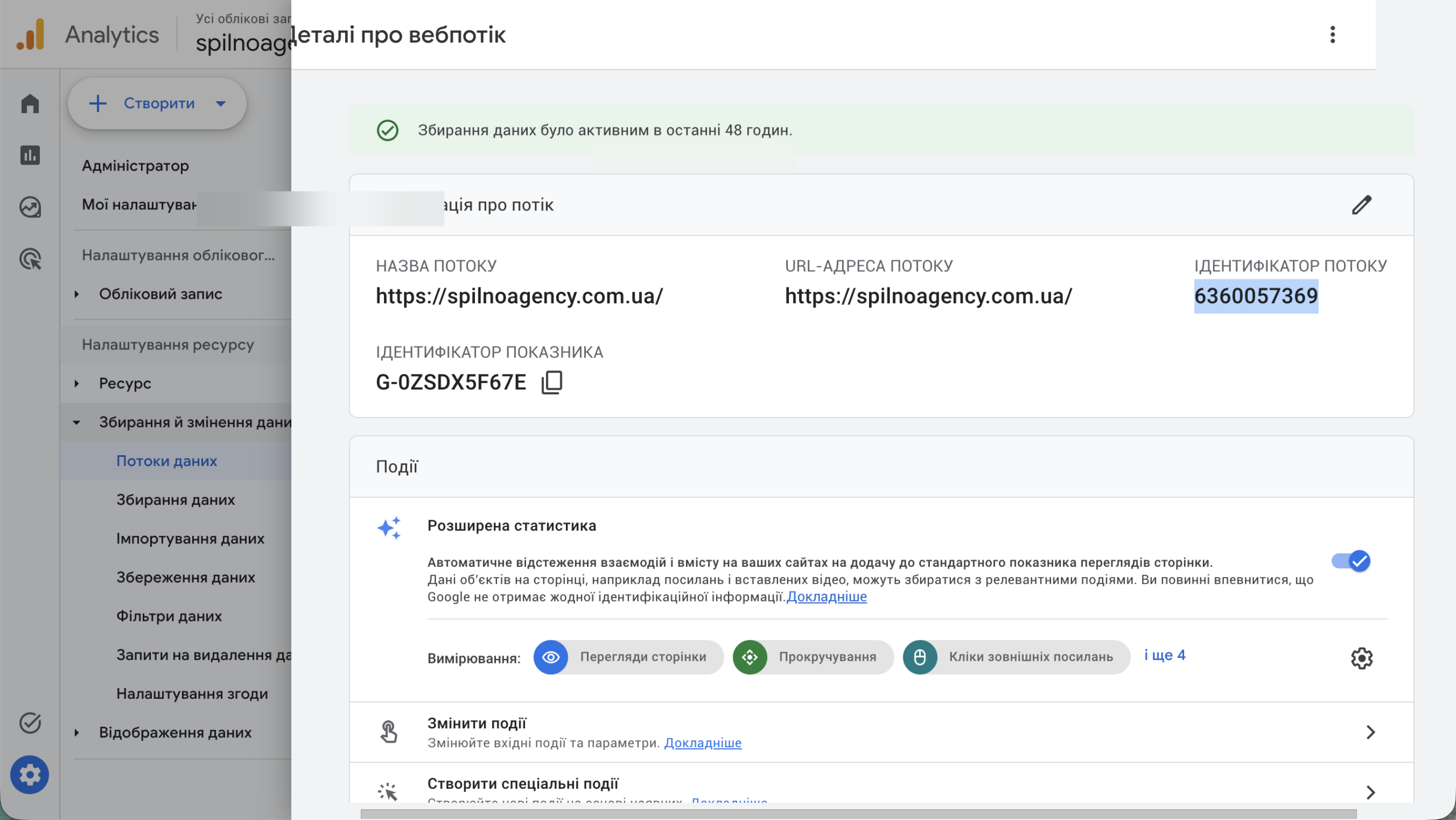
Task: Open the Explore icon in left rail
Action: click(x=30, y=207)
